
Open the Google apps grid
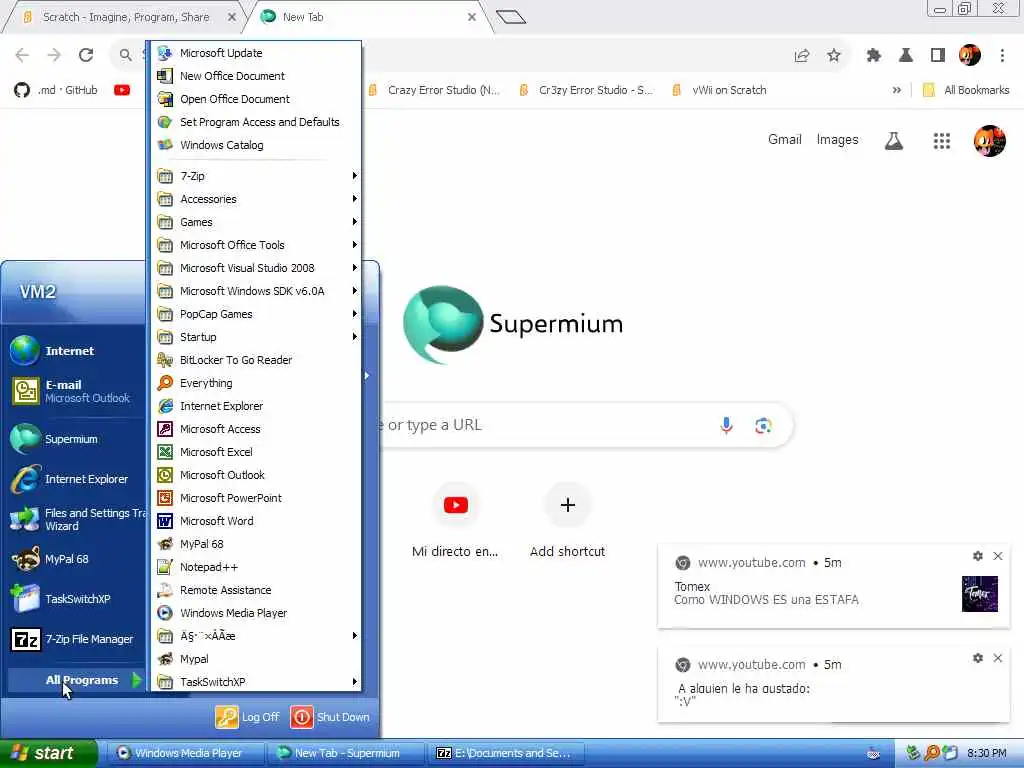point(942,140)
